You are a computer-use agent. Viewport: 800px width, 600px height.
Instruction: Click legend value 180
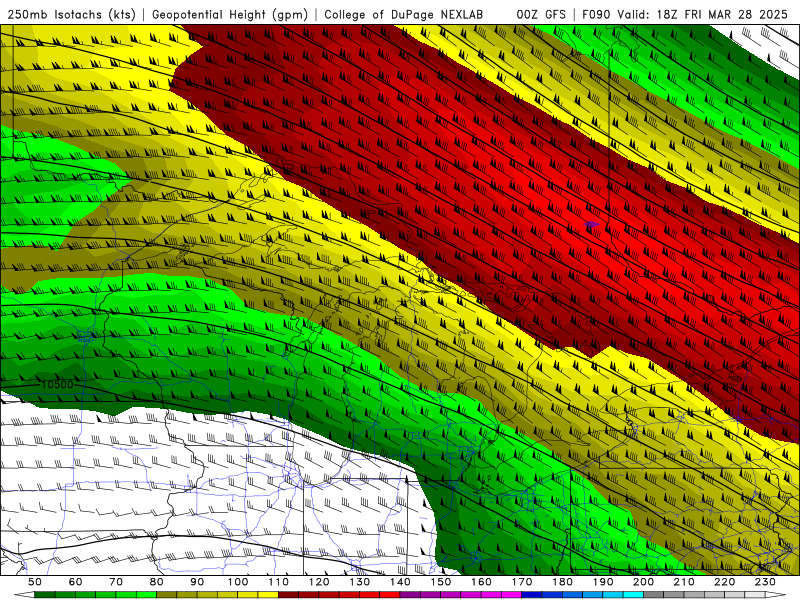pos(562,582)
